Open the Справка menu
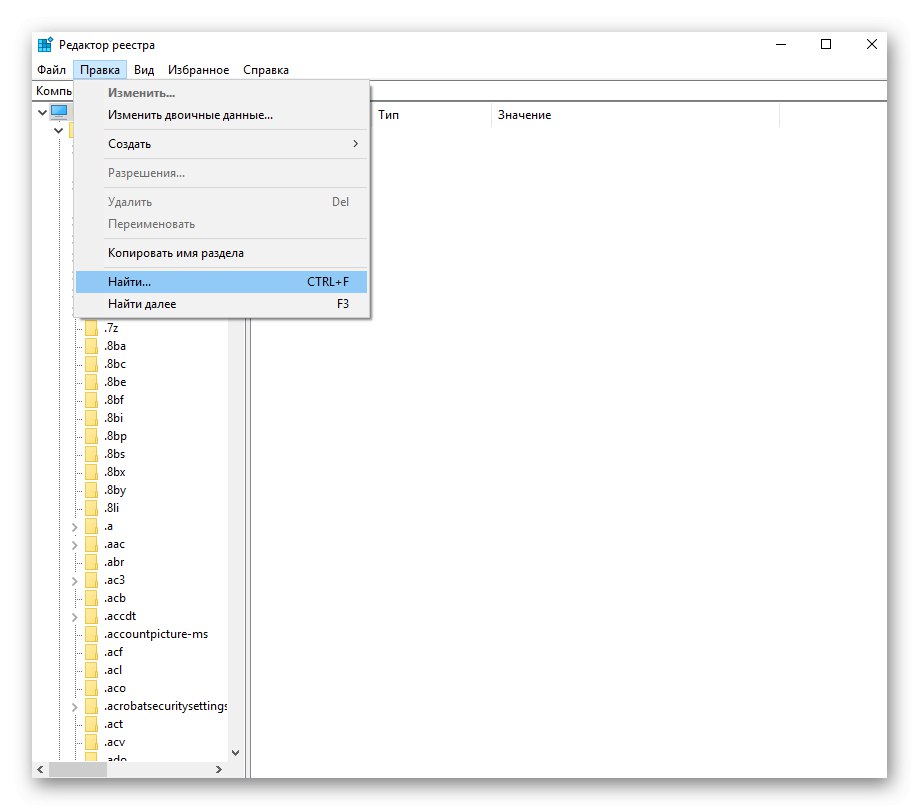This screenshot has height=810, width=919. (x=266, y=70)
